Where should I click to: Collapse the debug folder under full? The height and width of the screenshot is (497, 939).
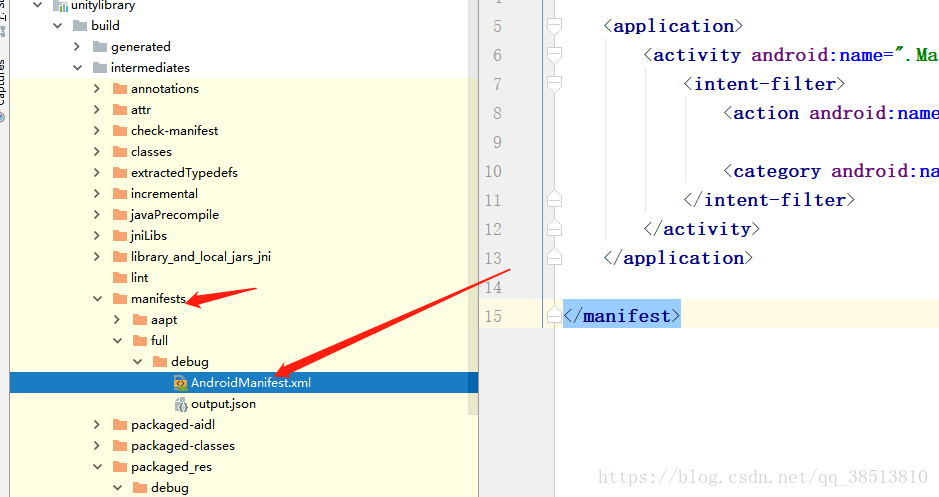[138, 362]
